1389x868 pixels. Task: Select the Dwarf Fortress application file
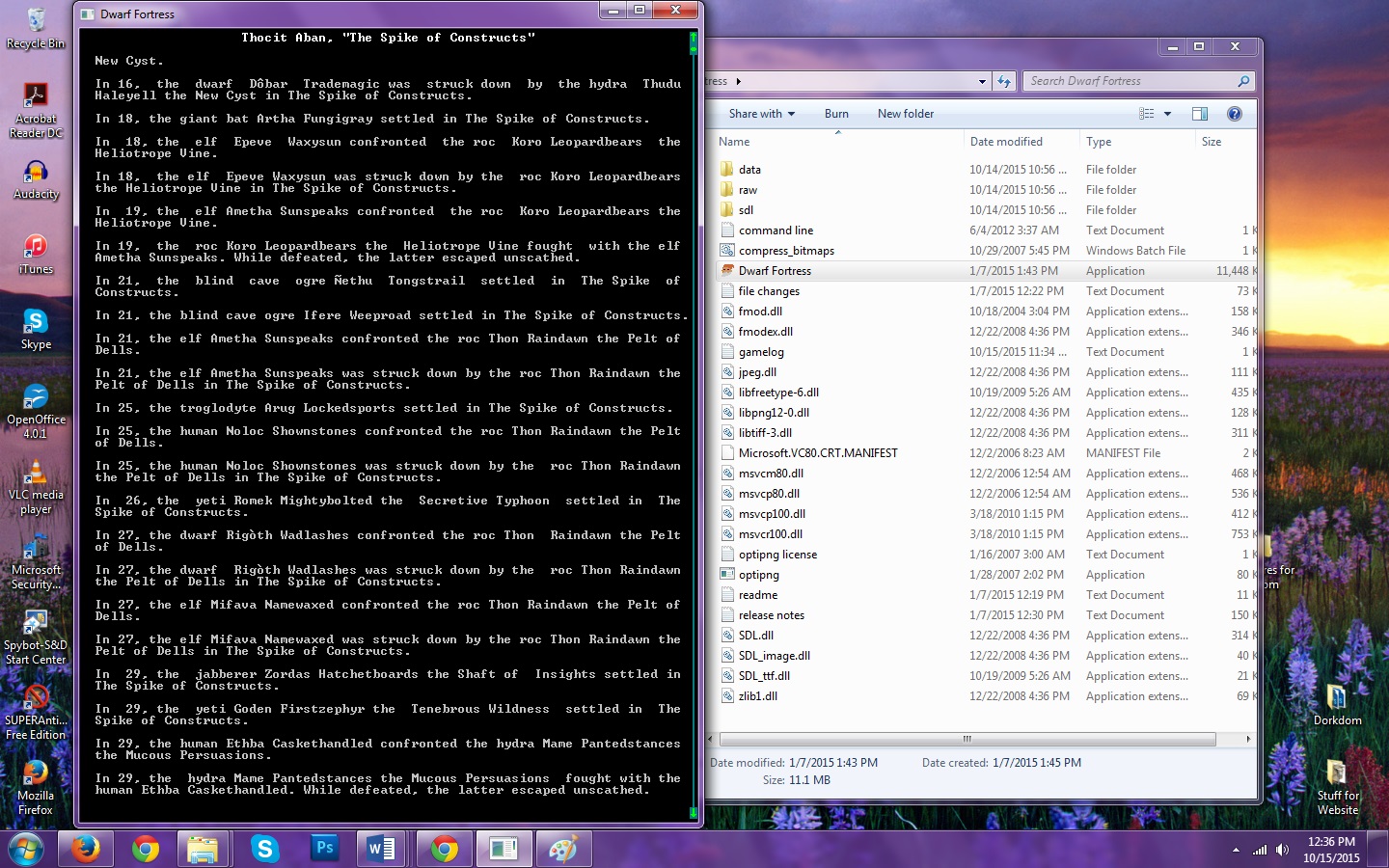pyautogui.click(x=775, y=271)
